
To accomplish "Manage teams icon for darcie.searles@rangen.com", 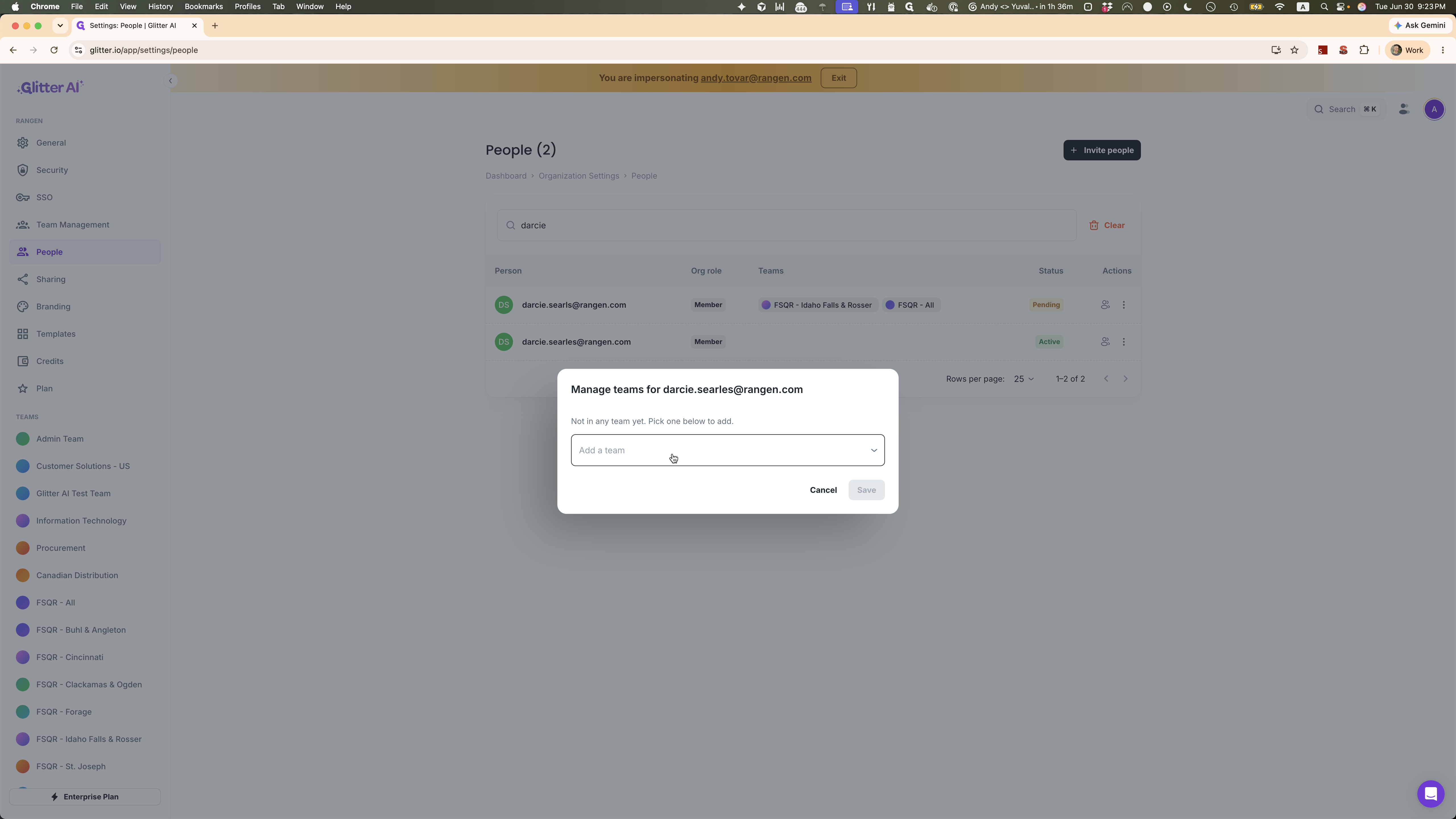I will [x=1105, y=342].
